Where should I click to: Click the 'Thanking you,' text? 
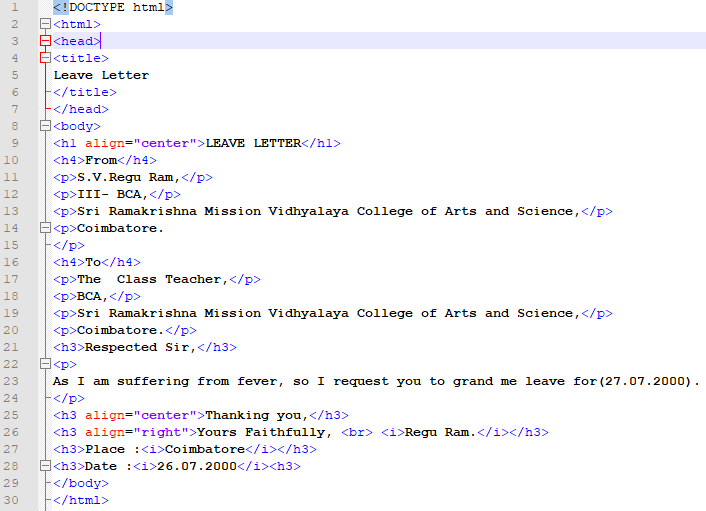pyautogui.click(x=257, y=415)
